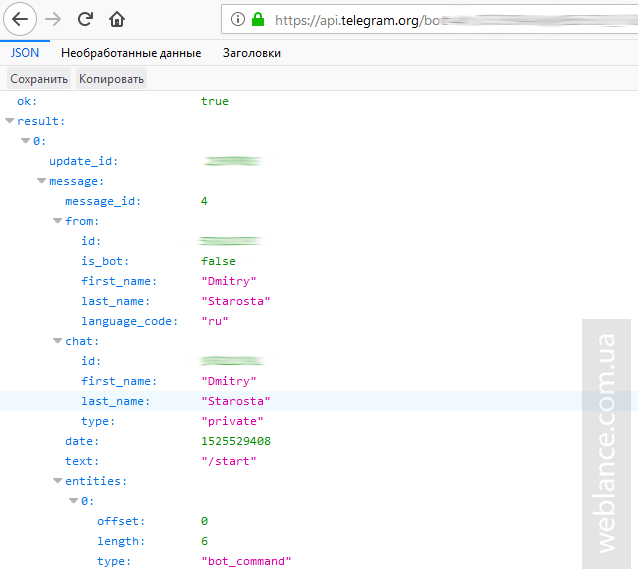This screenshot has height=576, width=638.
Task: Click the date value 1525529408
Action: (236, 441)
